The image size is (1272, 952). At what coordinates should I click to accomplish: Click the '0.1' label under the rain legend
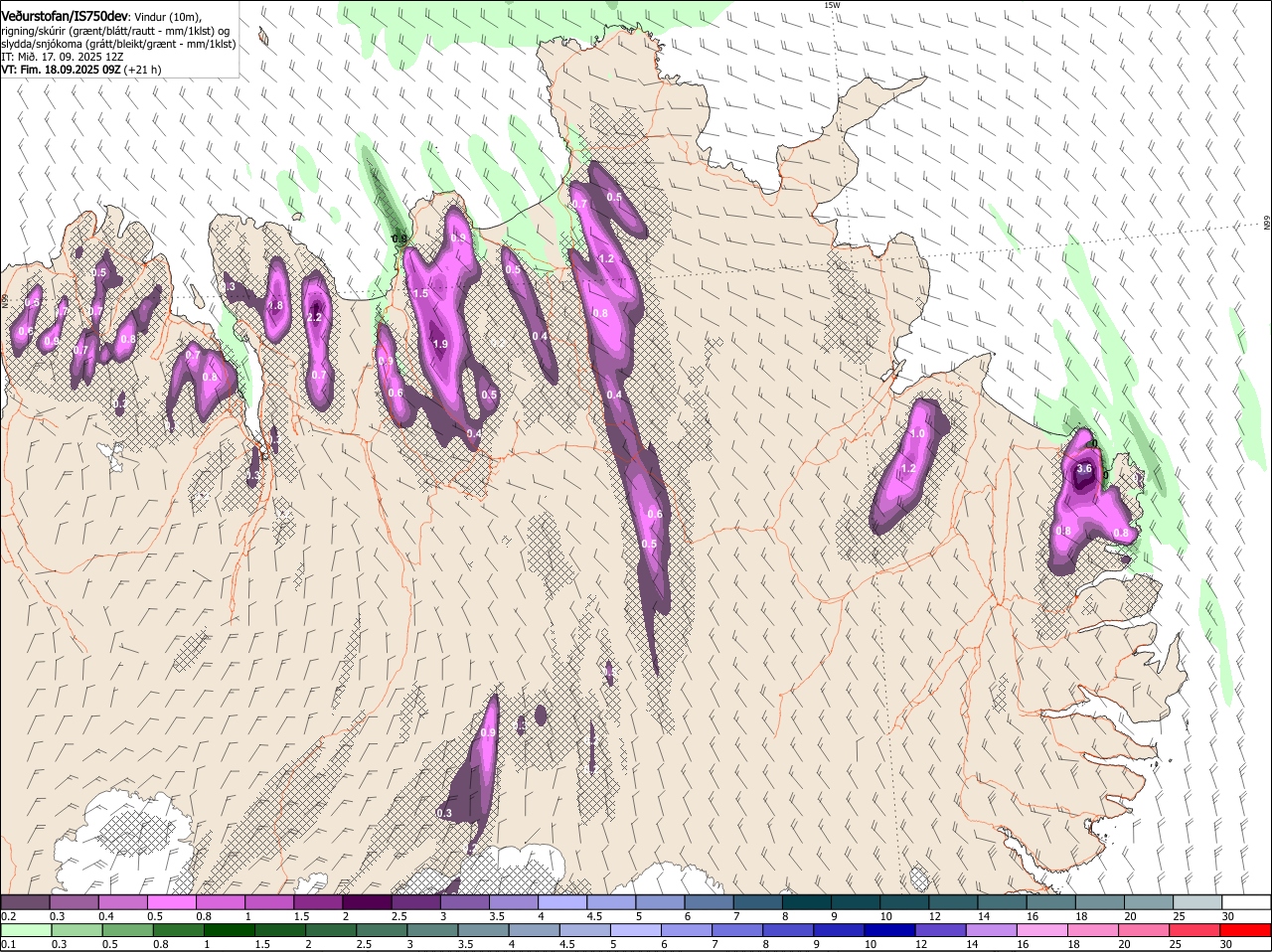(8, 944)
